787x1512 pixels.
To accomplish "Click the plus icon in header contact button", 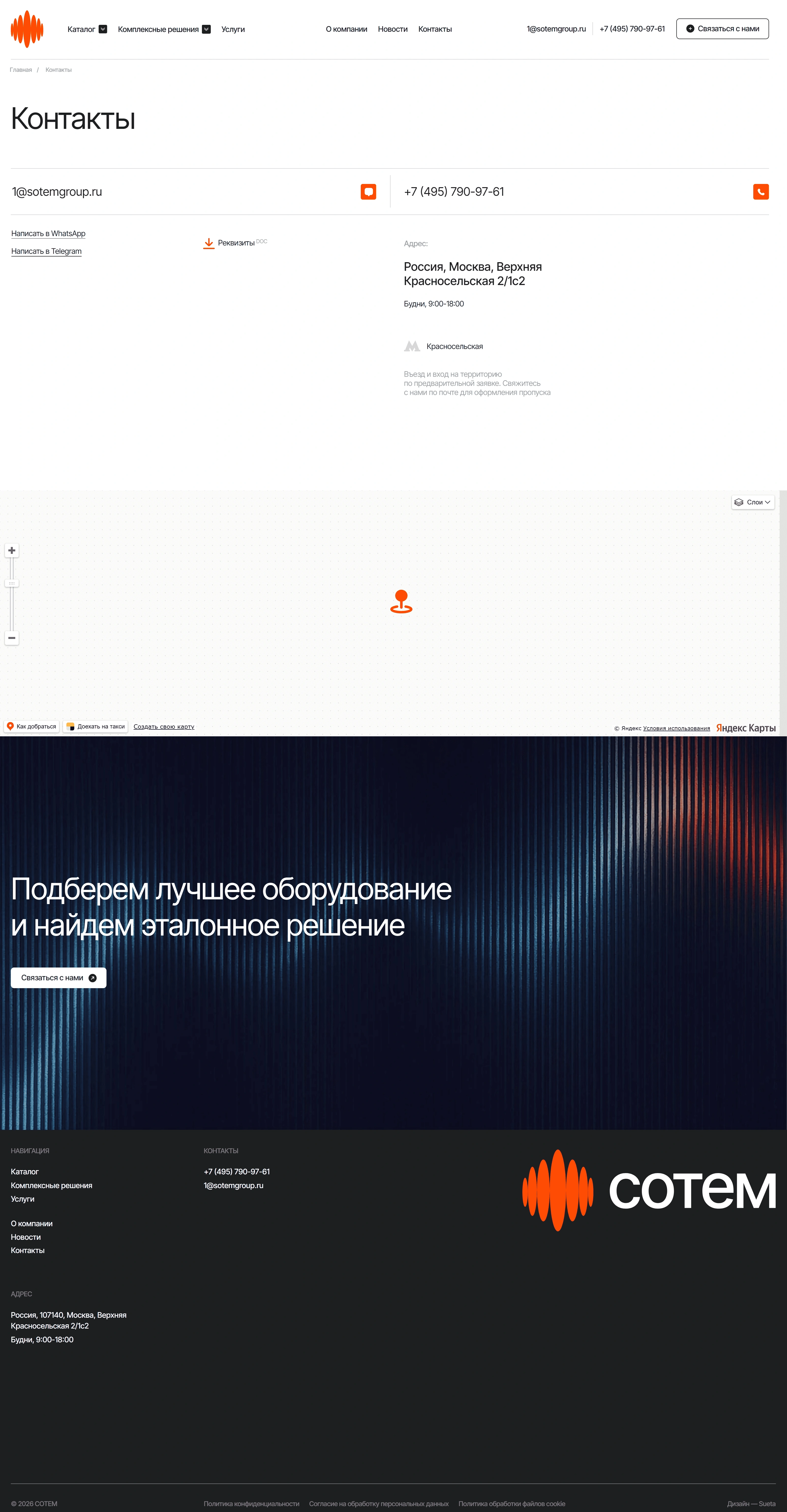I will click(690, 29).
